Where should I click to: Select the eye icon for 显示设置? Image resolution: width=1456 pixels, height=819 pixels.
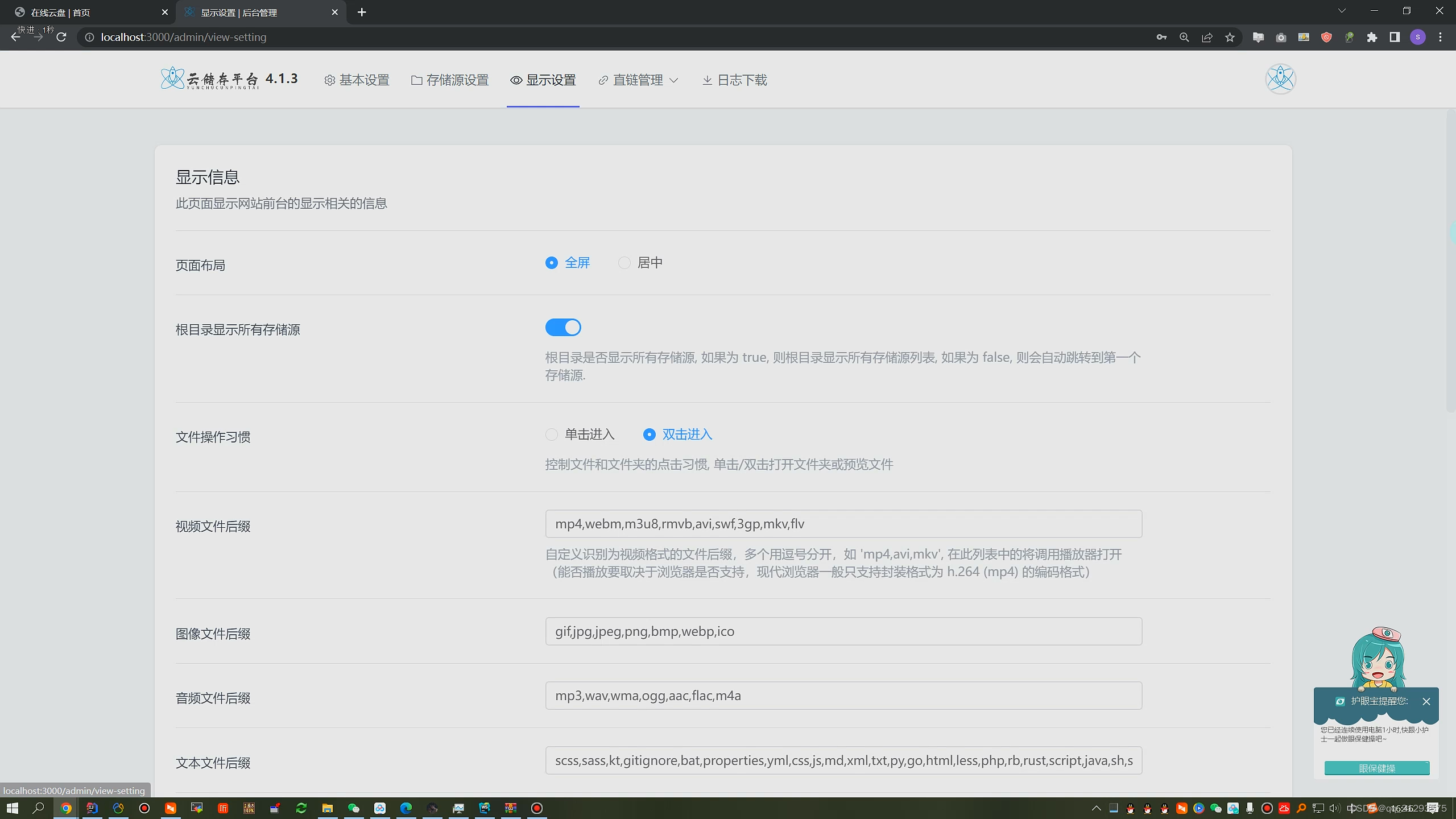[515, 80]
